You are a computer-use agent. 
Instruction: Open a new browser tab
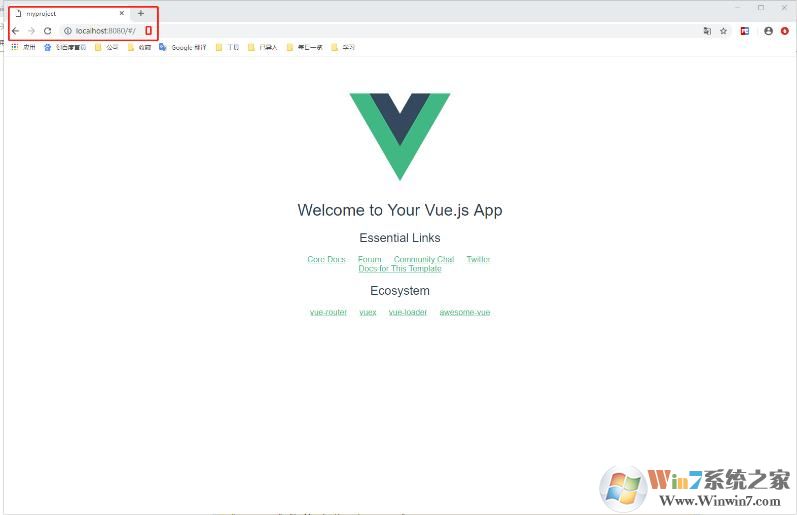click(141, 13)
